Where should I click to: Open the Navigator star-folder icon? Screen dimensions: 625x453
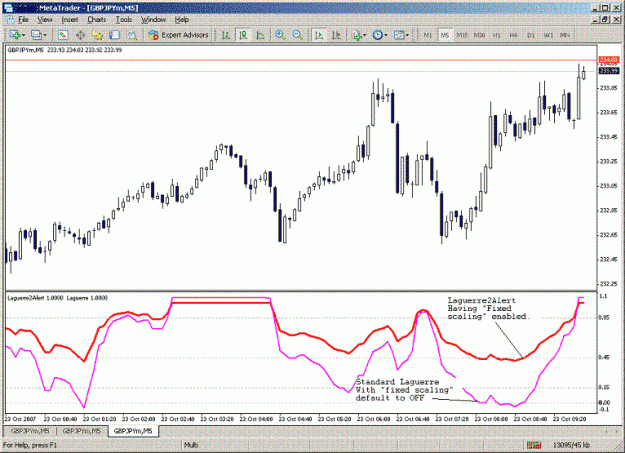pos(97,35)
